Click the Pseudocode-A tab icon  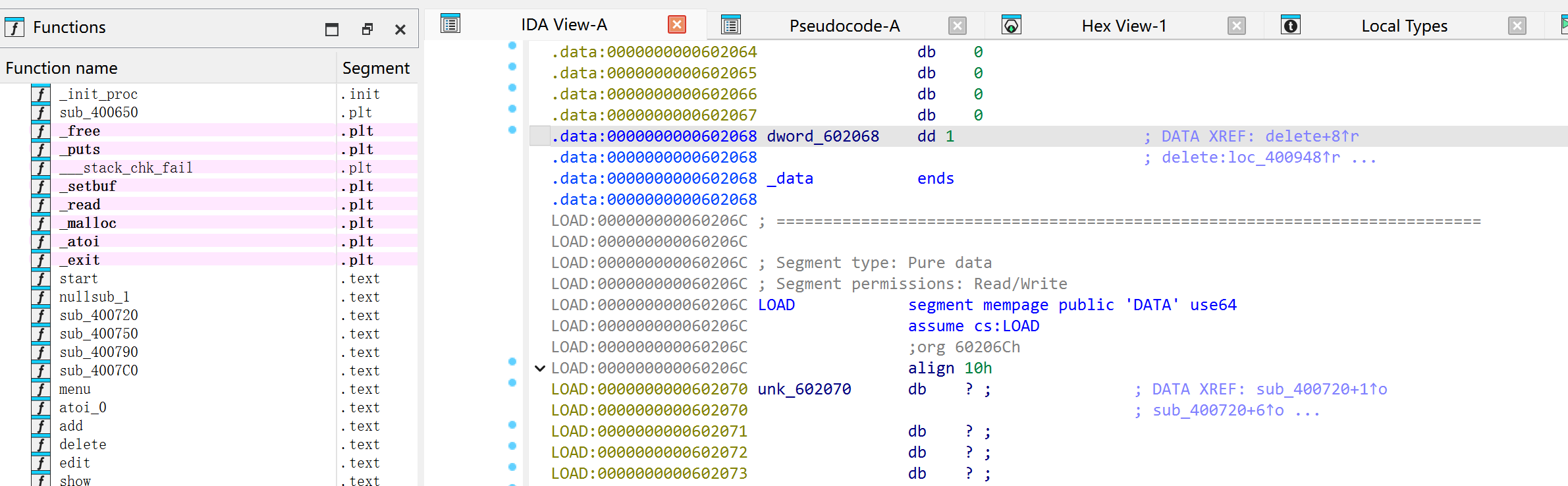731,25
